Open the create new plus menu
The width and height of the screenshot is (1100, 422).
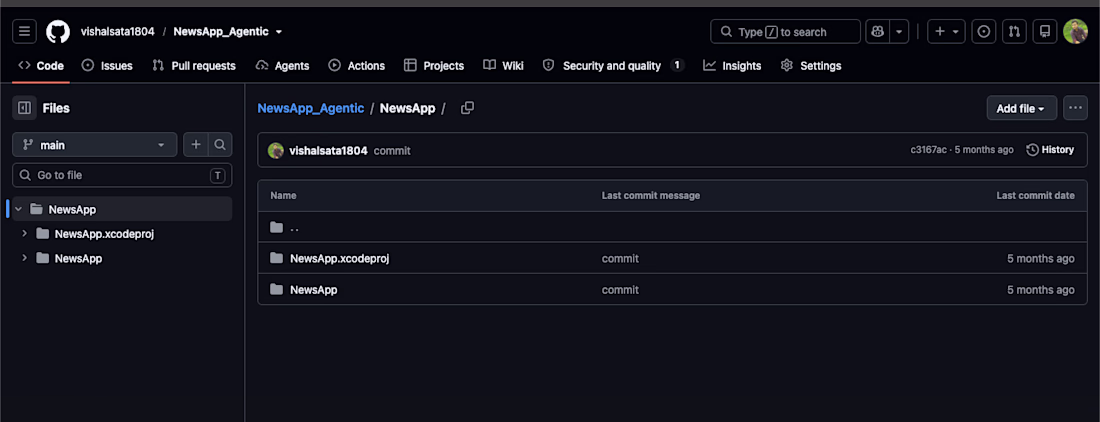click(946, 32)
